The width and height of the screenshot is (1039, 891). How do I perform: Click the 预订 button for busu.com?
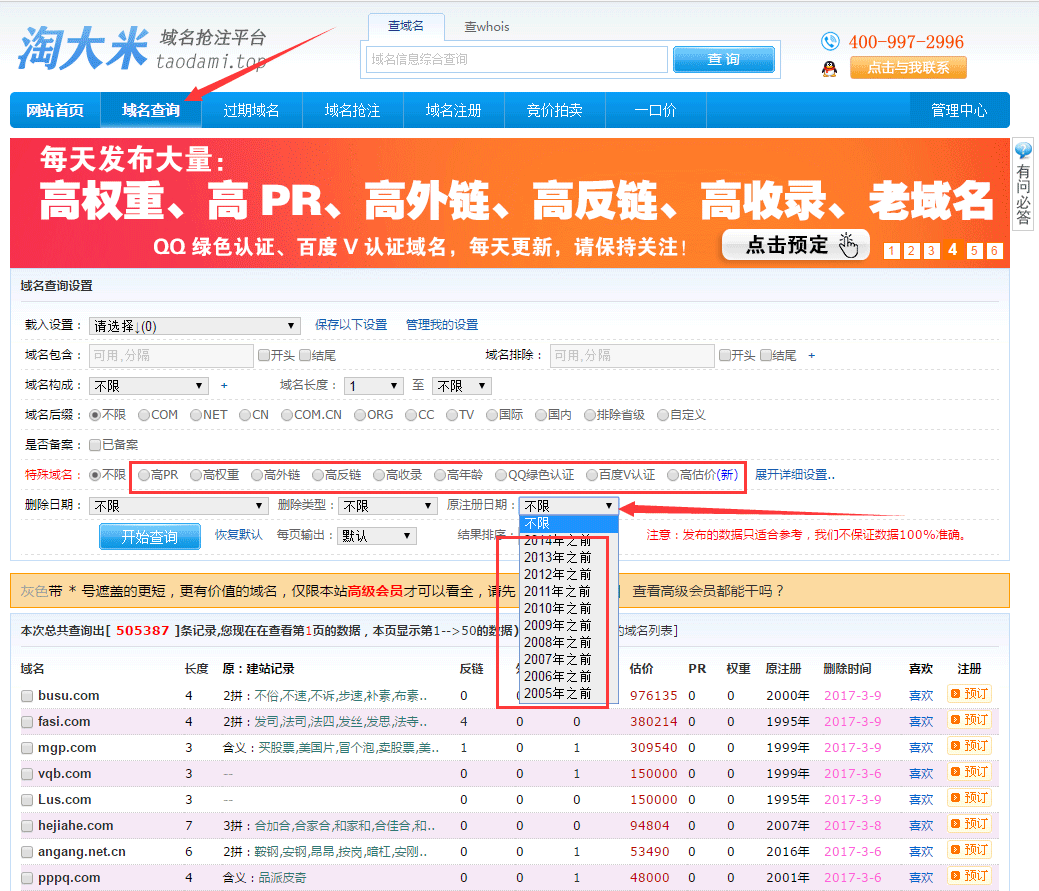969,694
